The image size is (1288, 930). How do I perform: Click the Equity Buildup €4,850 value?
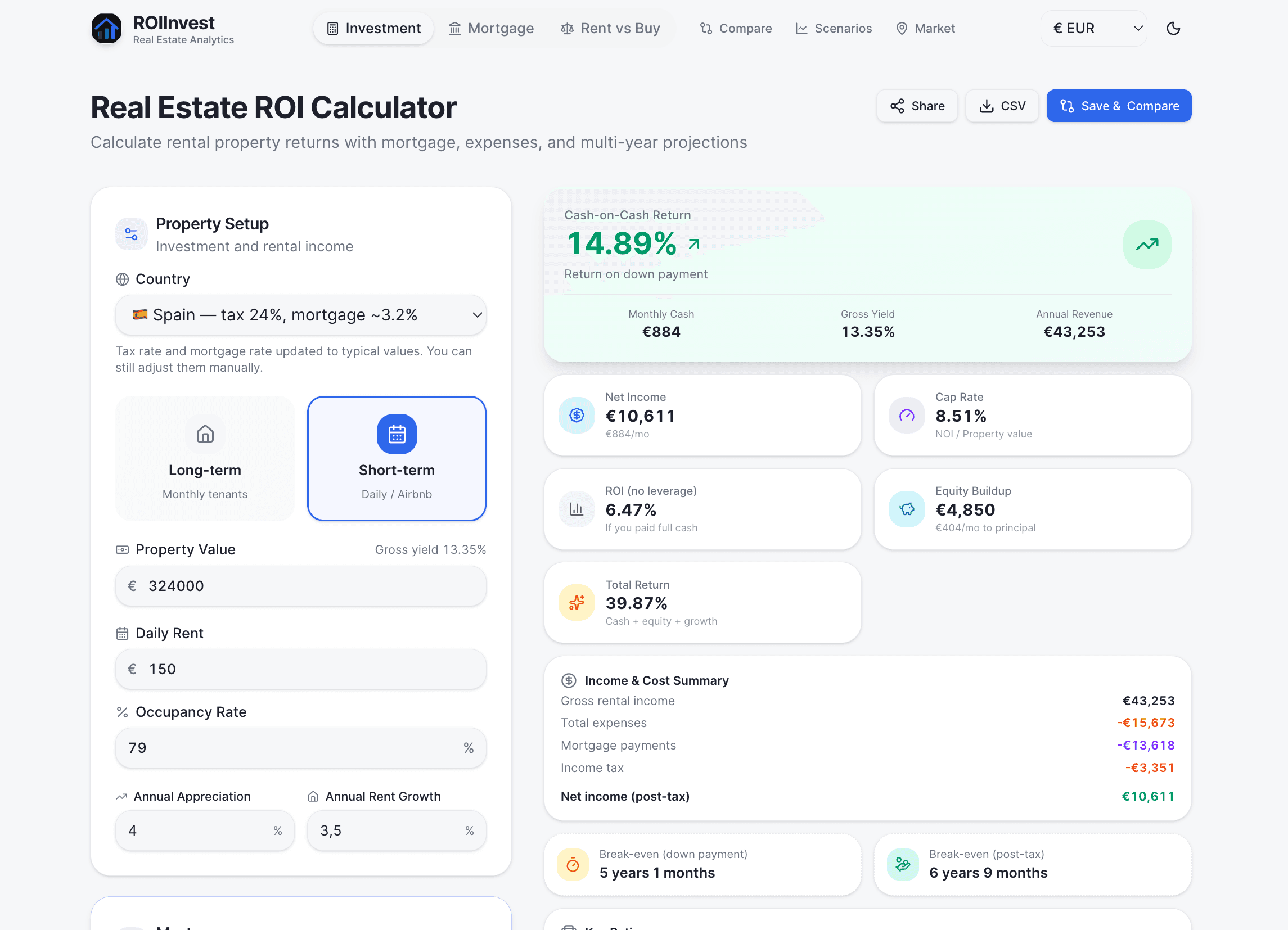pos(965,510)
